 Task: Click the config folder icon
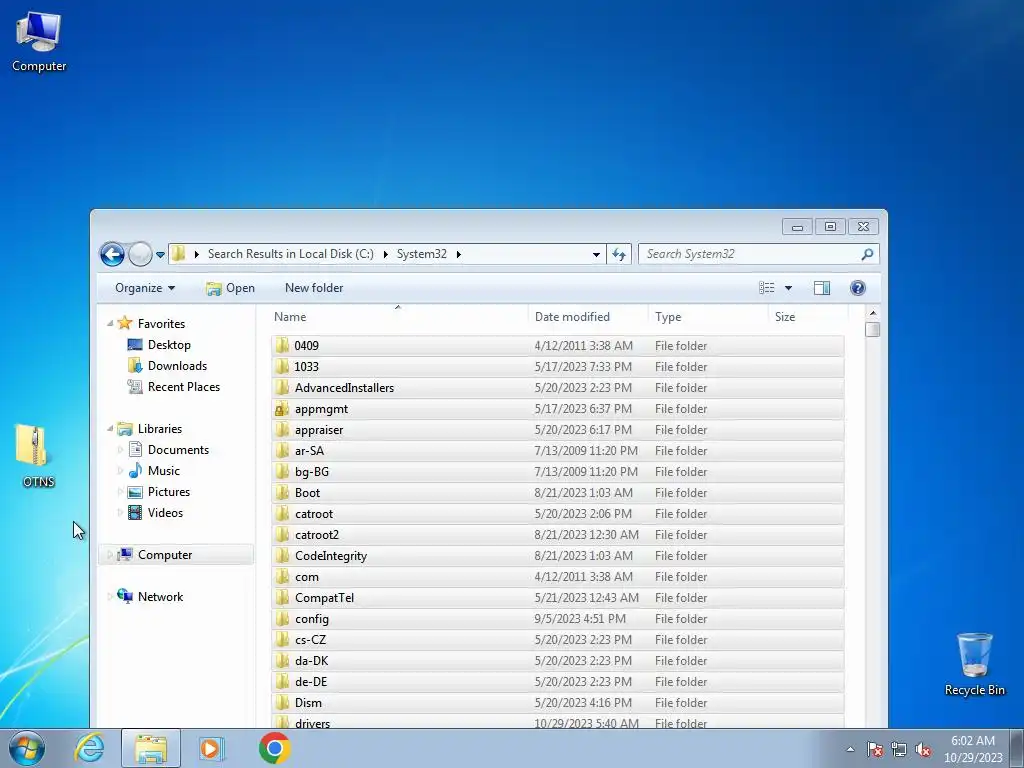[x=282, y=618]
